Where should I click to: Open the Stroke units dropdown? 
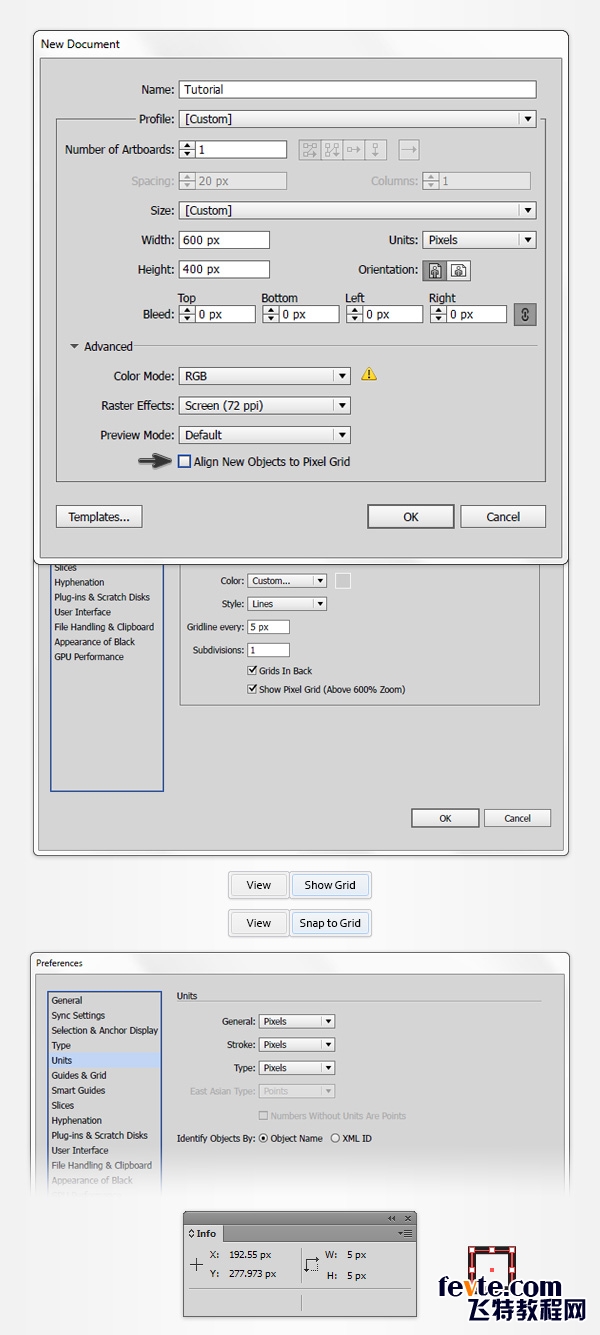[x=297, y=1044]
